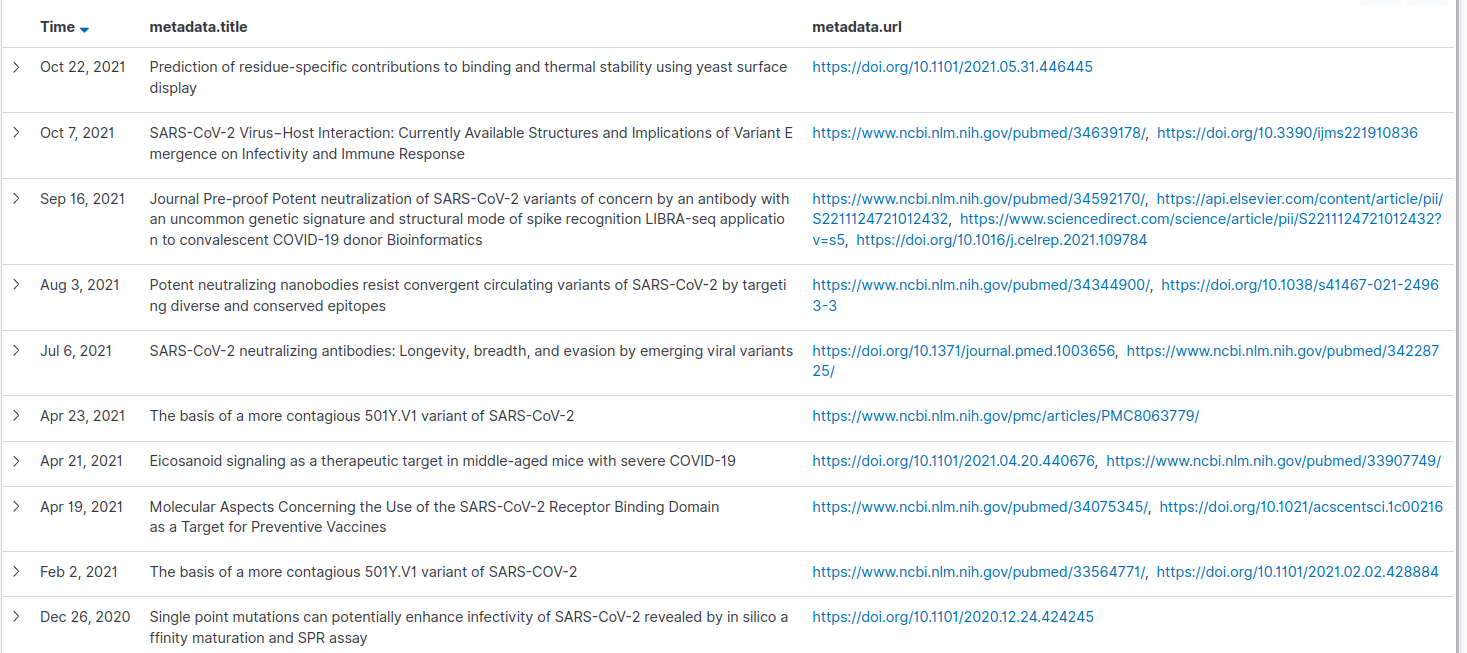This screenshot has height=653, width=1467.
Task: Expand the Jul 6, 2021 row
Action: click(x=16, y=351)
